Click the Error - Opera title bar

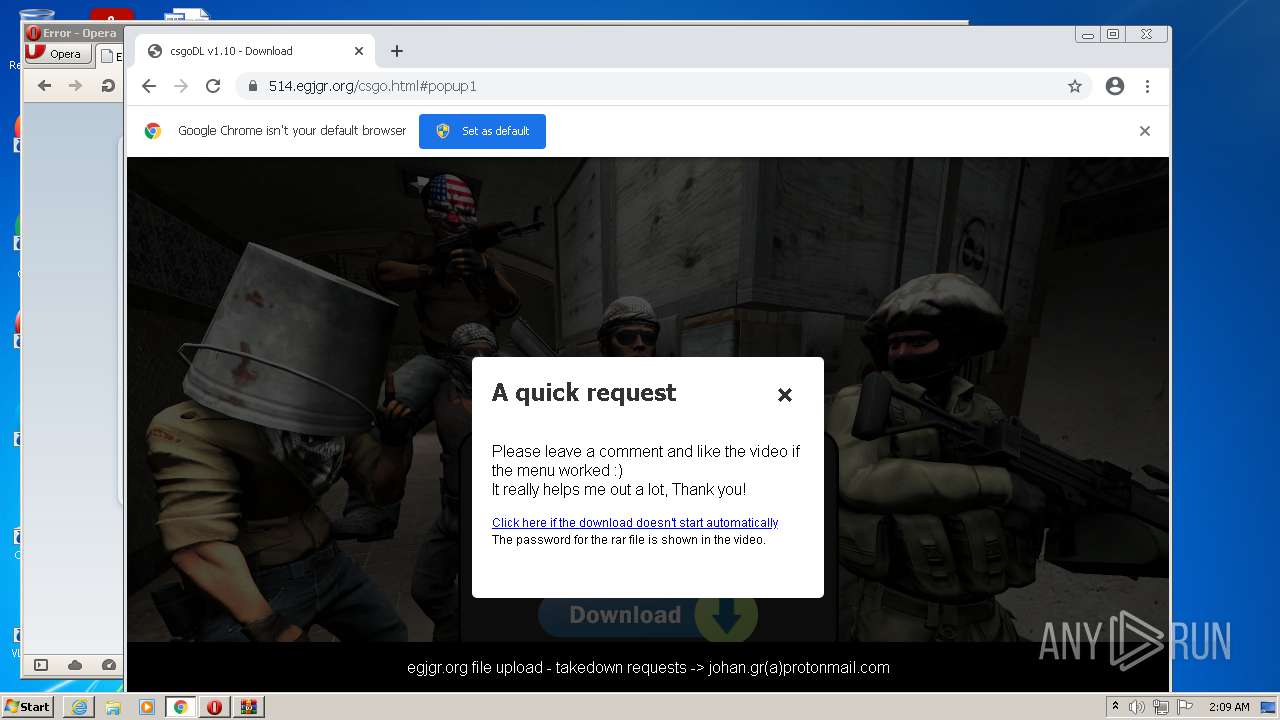coord(72,33)
